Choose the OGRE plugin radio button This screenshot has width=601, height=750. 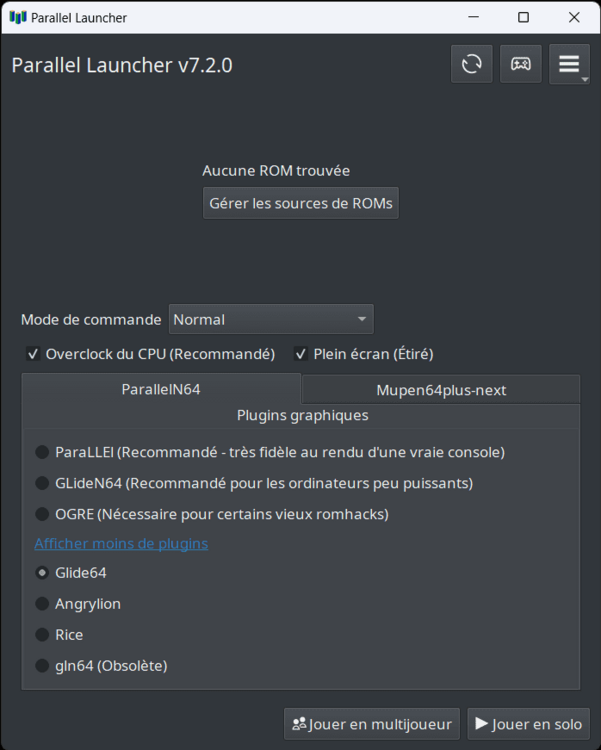pos(42,514)
